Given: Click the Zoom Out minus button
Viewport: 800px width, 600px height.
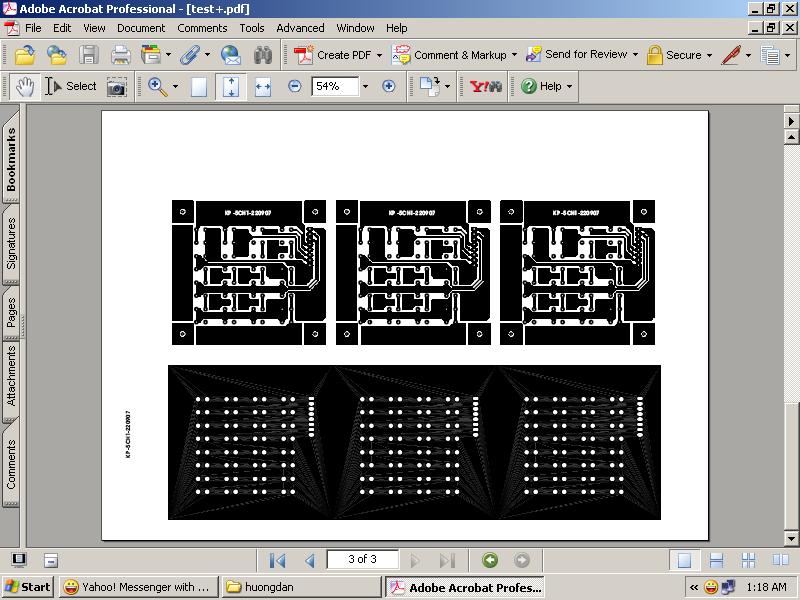Looking at the screenshot, I should (294, 86).
